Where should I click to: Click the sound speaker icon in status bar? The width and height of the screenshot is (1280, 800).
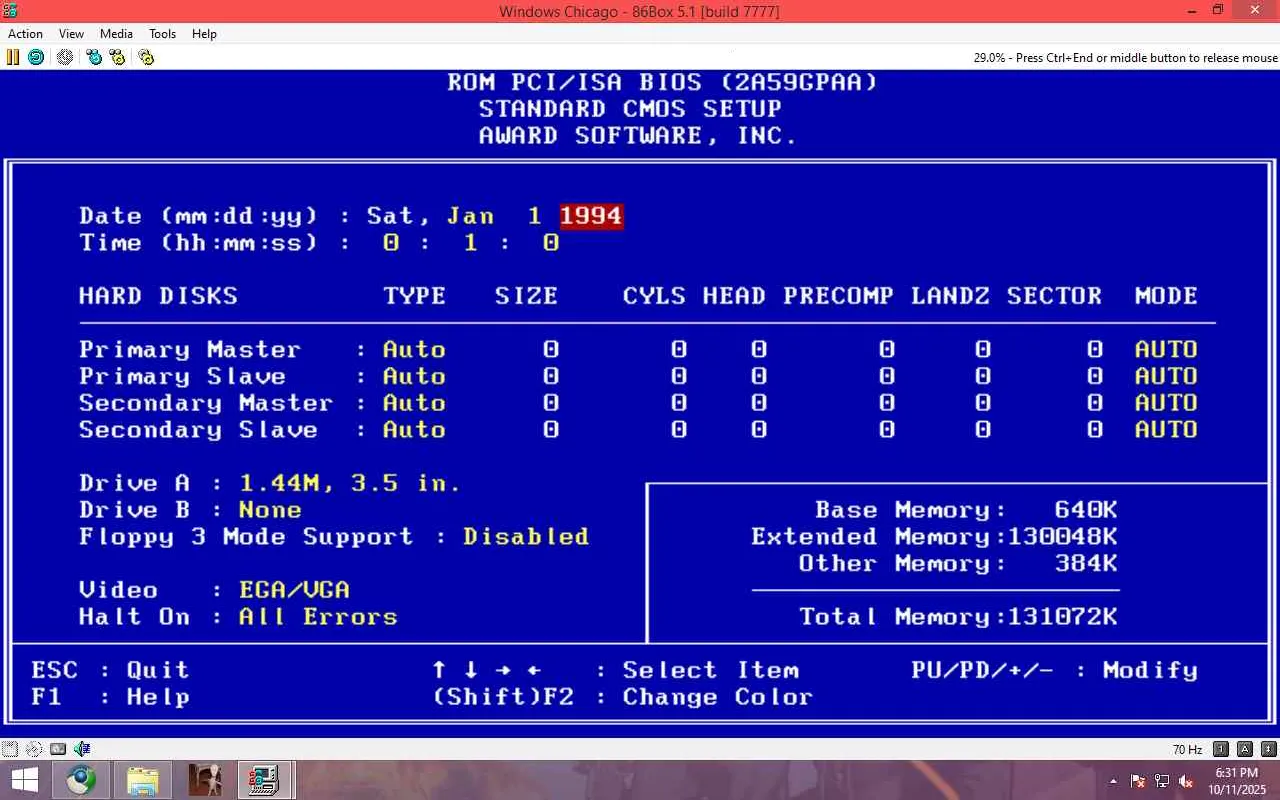82,749
